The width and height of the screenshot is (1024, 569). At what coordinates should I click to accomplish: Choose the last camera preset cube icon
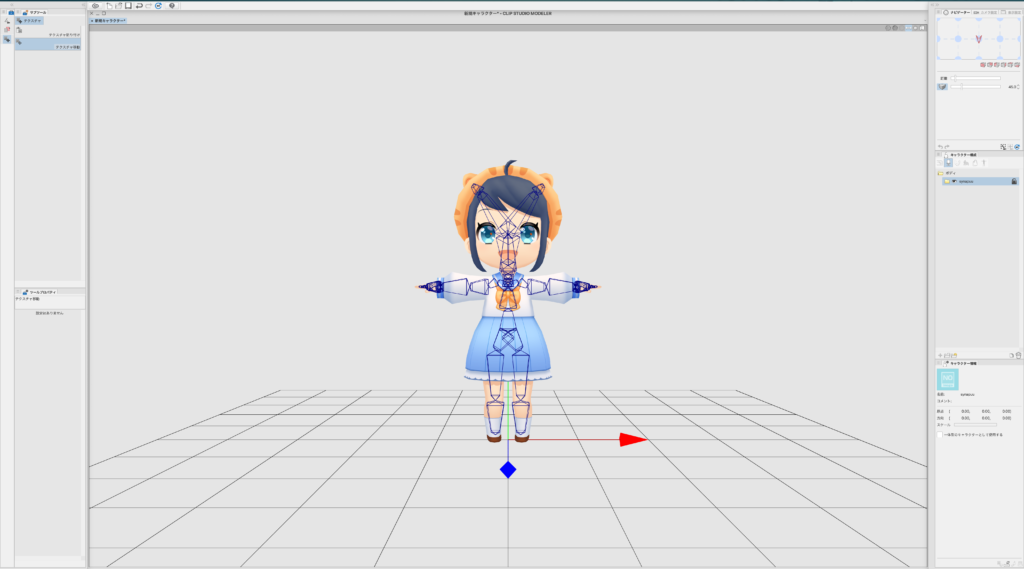point(1017,65)
